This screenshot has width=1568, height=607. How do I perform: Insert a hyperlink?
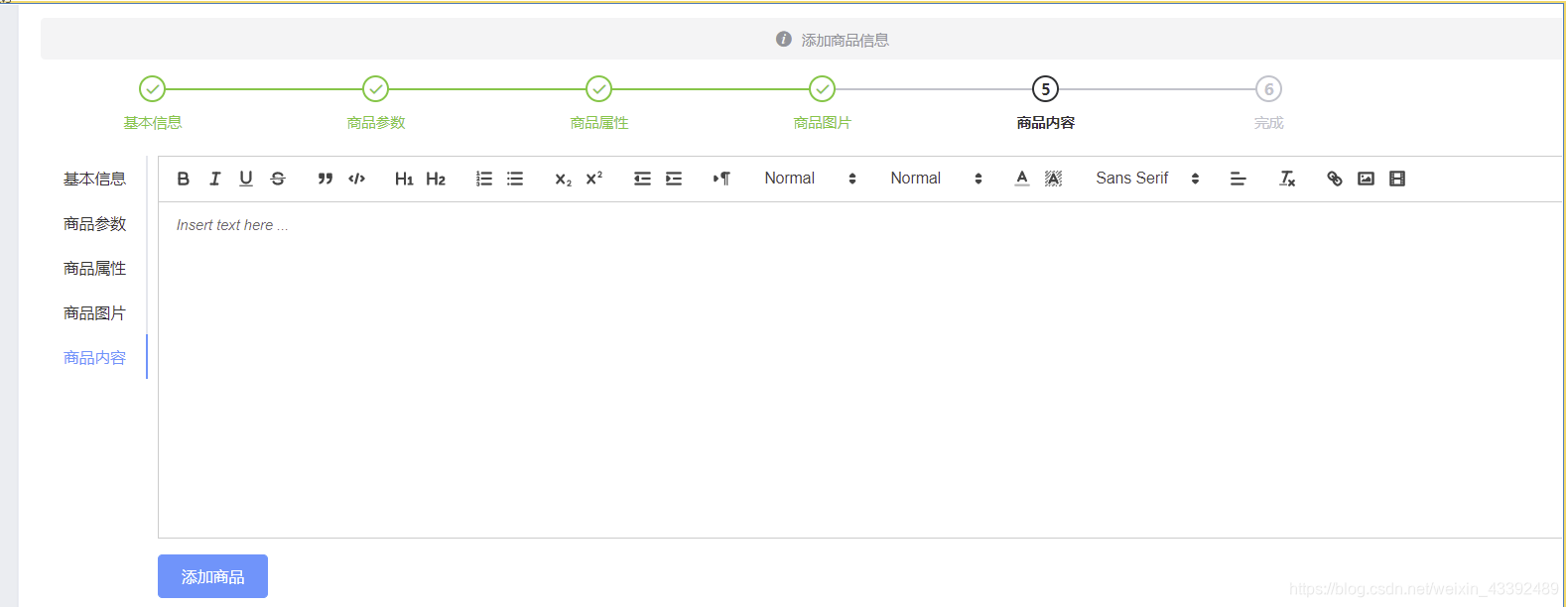coord(1335,179)
